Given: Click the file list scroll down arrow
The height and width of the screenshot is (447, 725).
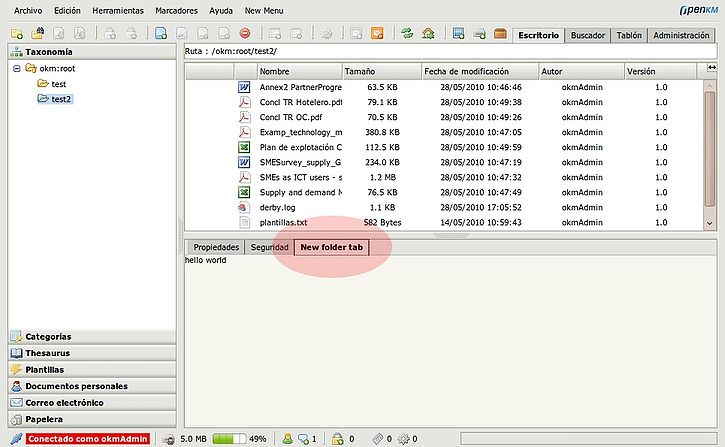Looking at the screenshot, I should (x=710, y=223).
